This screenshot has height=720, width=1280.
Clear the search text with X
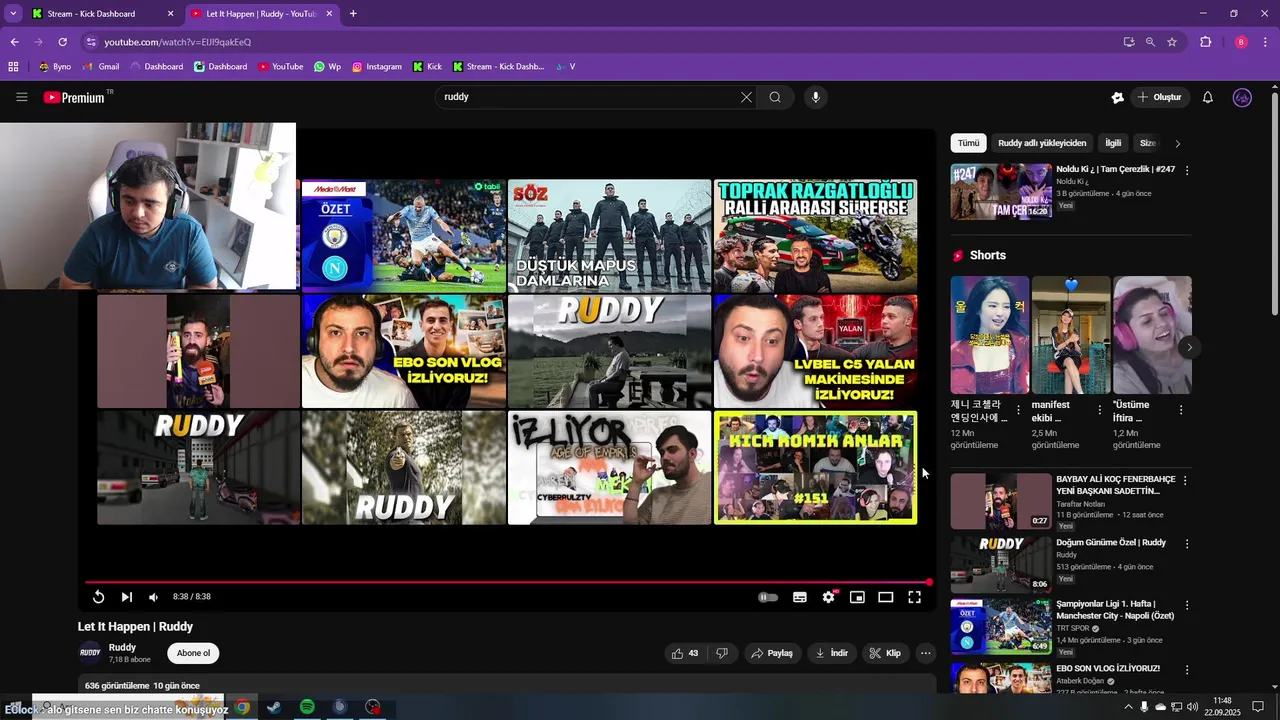(x=746, y=97)
